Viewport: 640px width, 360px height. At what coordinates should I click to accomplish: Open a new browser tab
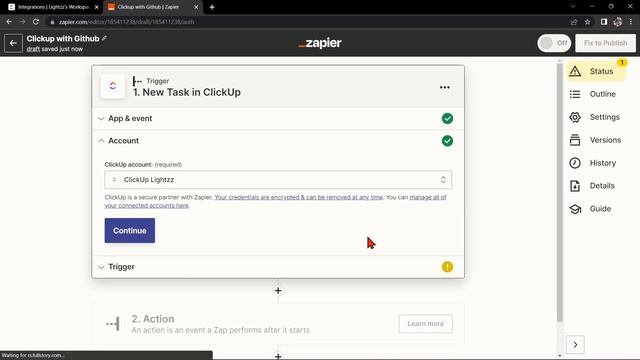click(212, 7)
